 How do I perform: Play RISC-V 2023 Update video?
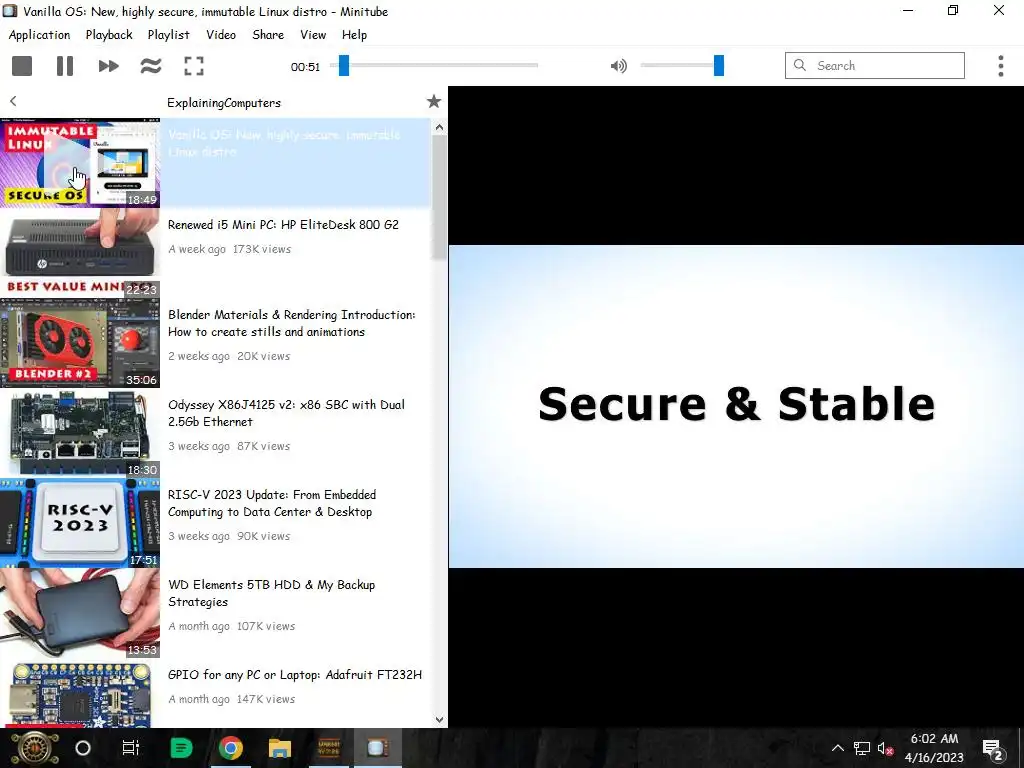click(272, 504)
